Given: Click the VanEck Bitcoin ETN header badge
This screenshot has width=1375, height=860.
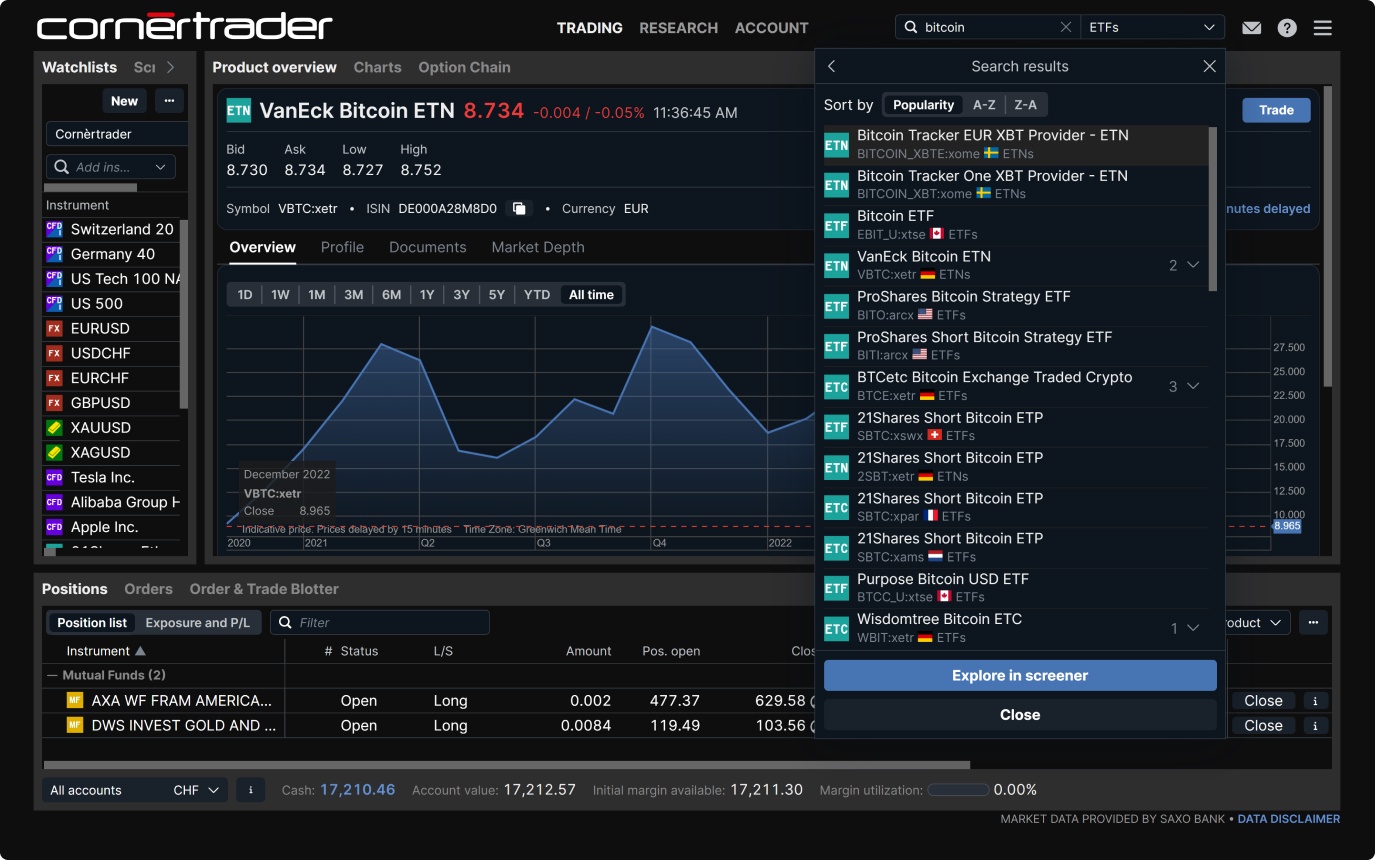Looking at the screenshot, I should click(239, 111).
